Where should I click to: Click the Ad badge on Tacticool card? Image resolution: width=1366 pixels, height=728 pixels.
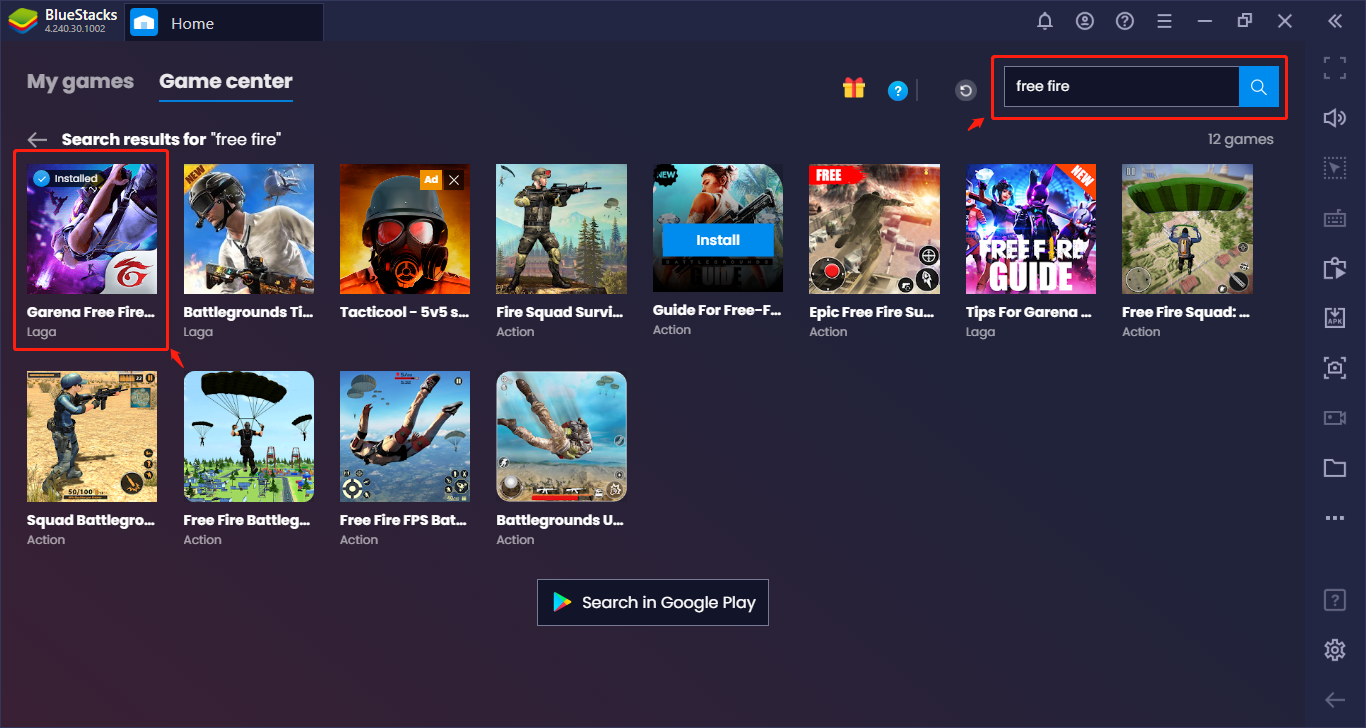[x=431, y=180]
